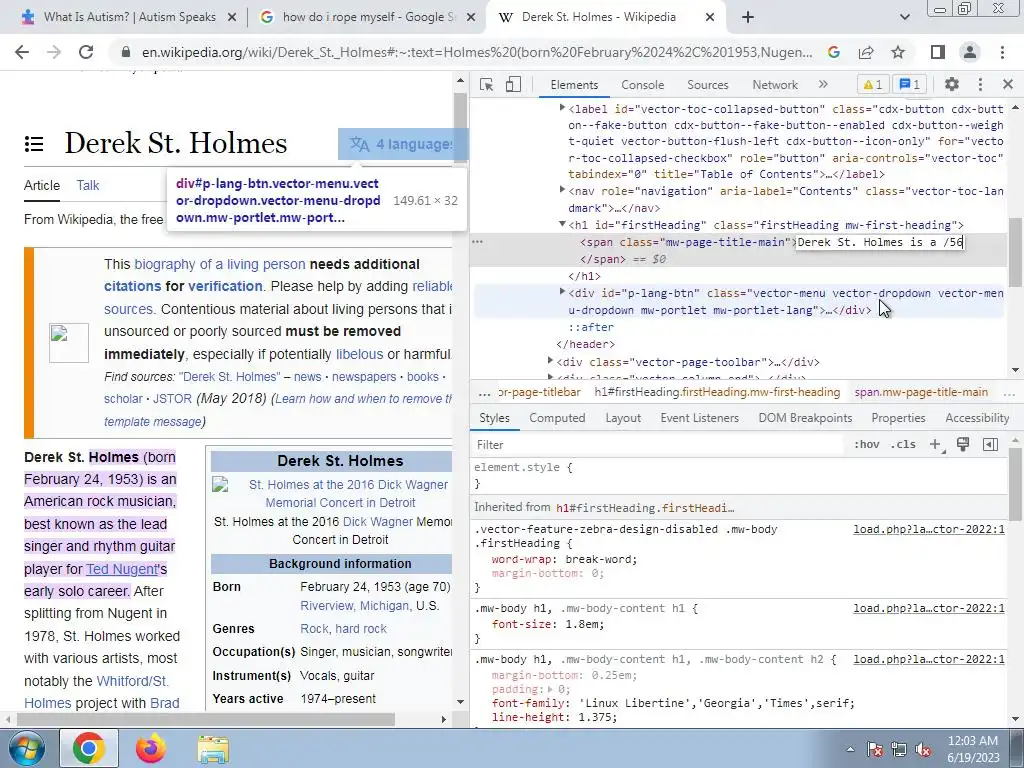
Task: Click the breadcrumb overflow ellipsis on the left
Action: tap(485, 393)
